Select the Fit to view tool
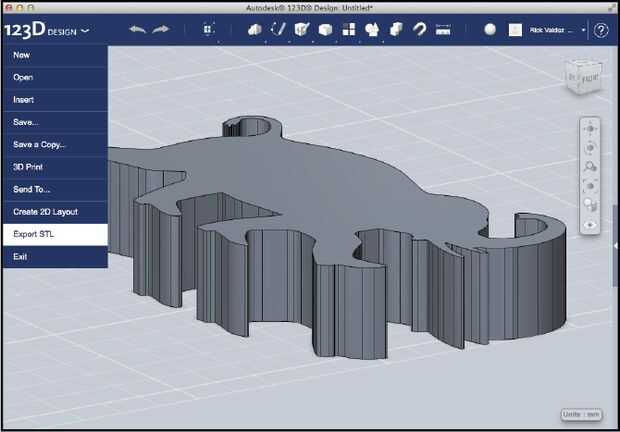The width and height of the screenshot is (620, 432). pyautogui.click(x=590, y=186)
